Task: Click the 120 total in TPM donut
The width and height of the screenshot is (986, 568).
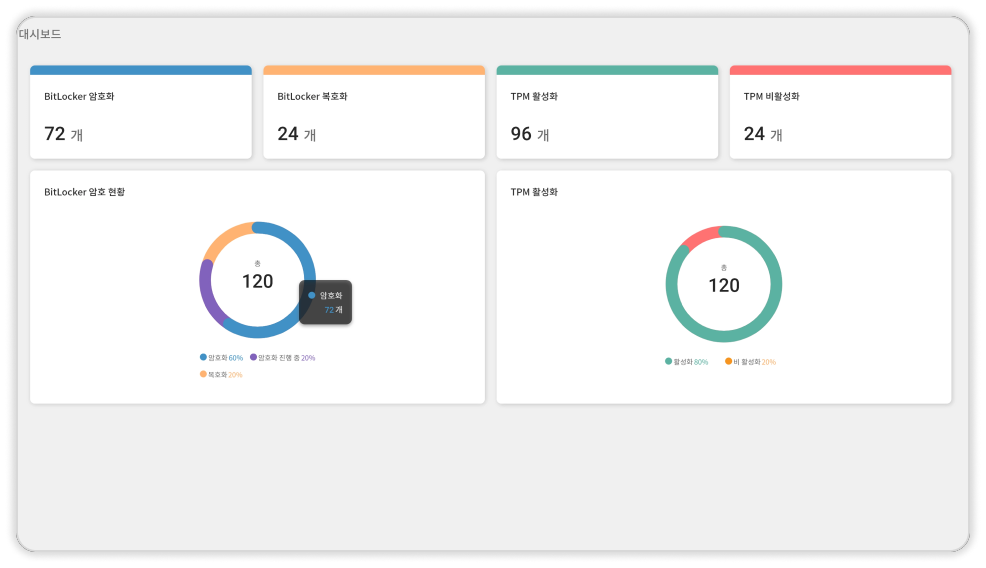Action: (x=724, y=286)
